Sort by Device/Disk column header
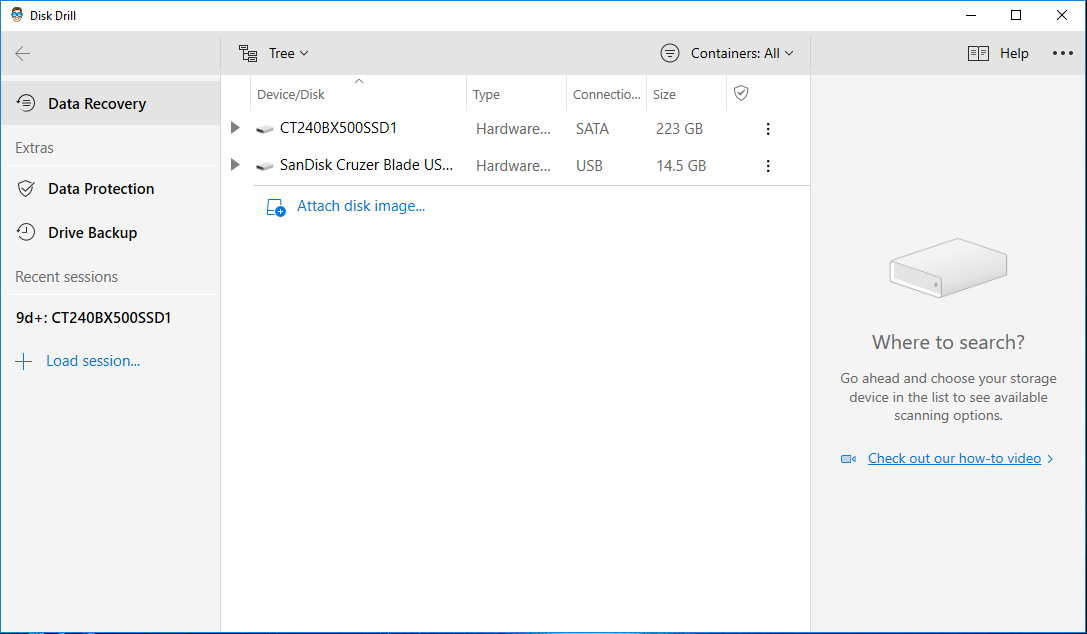 291,95
